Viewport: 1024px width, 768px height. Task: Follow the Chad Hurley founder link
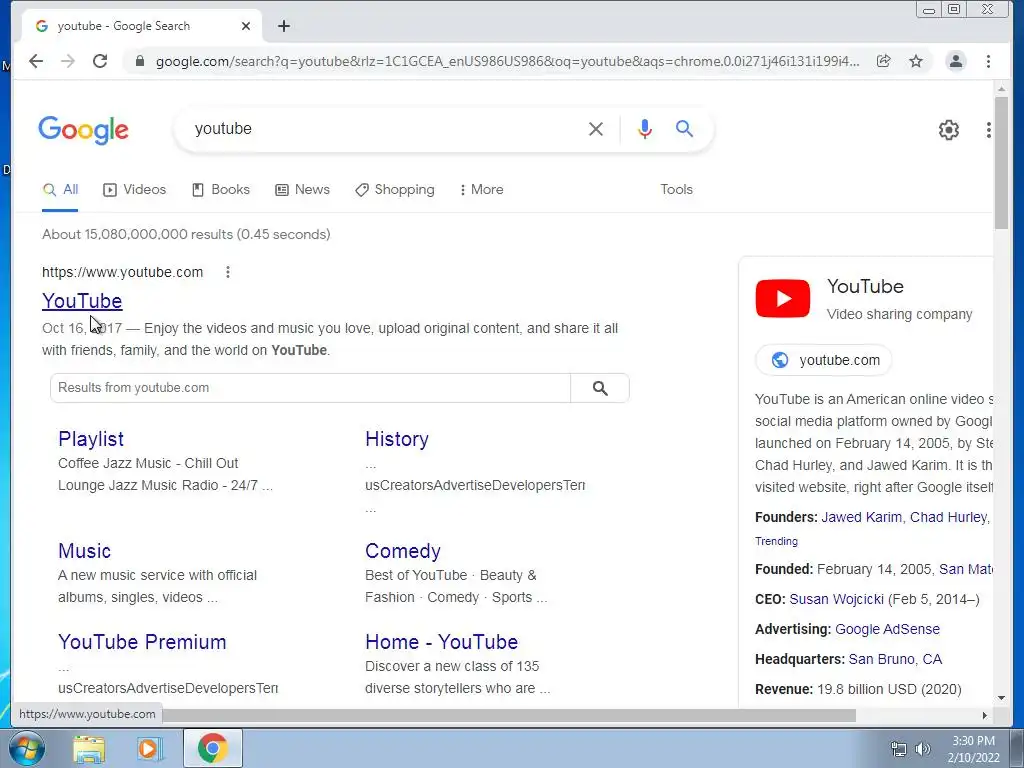coord(948,517)
